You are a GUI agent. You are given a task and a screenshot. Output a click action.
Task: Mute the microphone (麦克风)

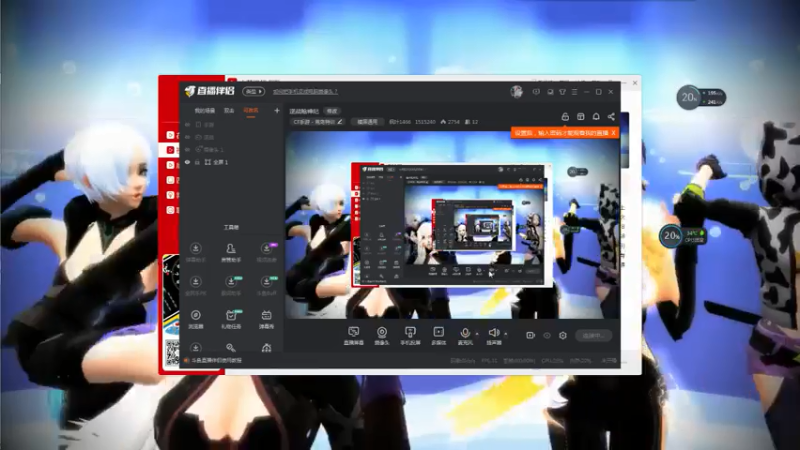click(x=465, y=336)
